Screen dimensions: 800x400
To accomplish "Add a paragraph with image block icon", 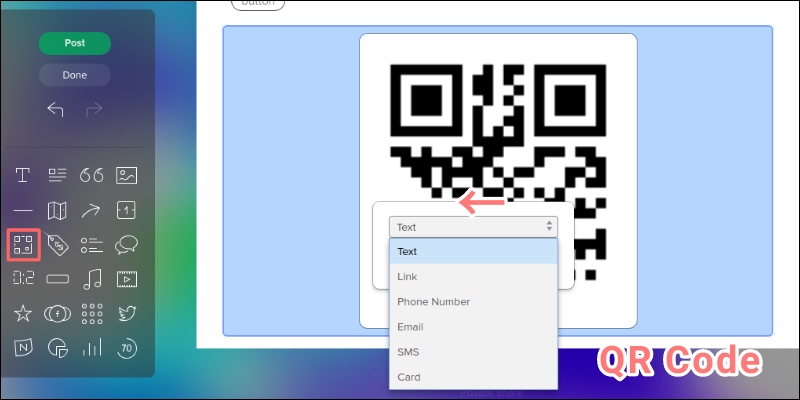I will (57, 175).
